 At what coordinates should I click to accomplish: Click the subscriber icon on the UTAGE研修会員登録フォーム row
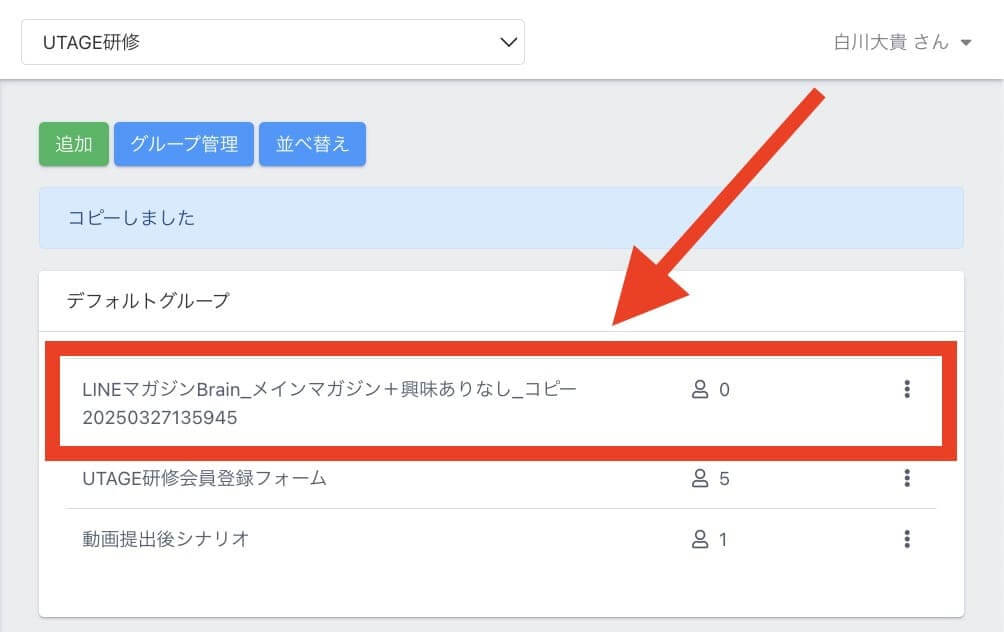700,478
